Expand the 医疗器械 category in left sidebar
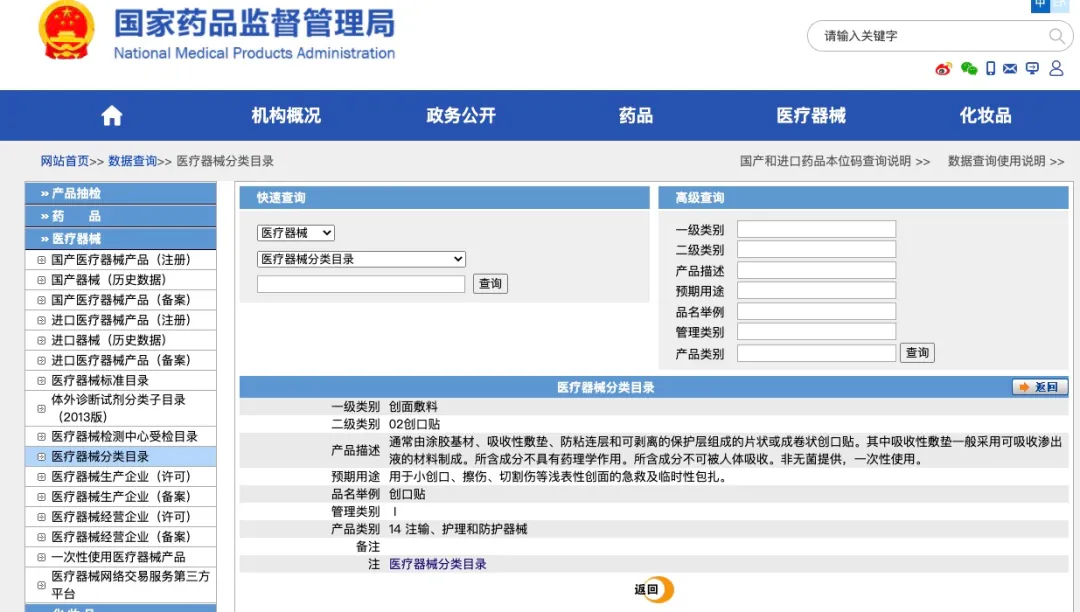The height and width of the screenshot is (612, 1080). [x=120, y=238]
